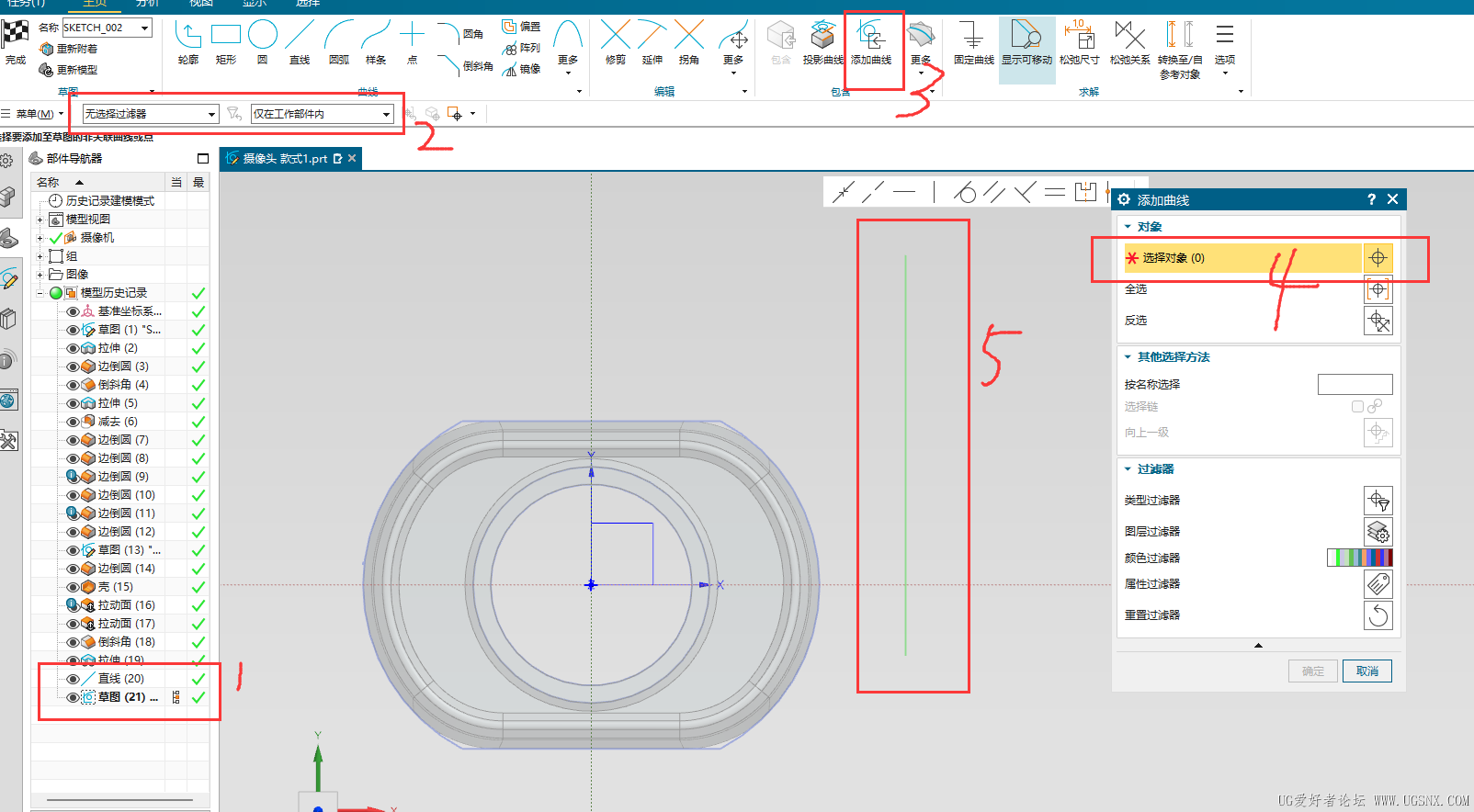Select the 矩形 rectangle tool
This screenshot has height=812, width=1474.
click(226, 36)
